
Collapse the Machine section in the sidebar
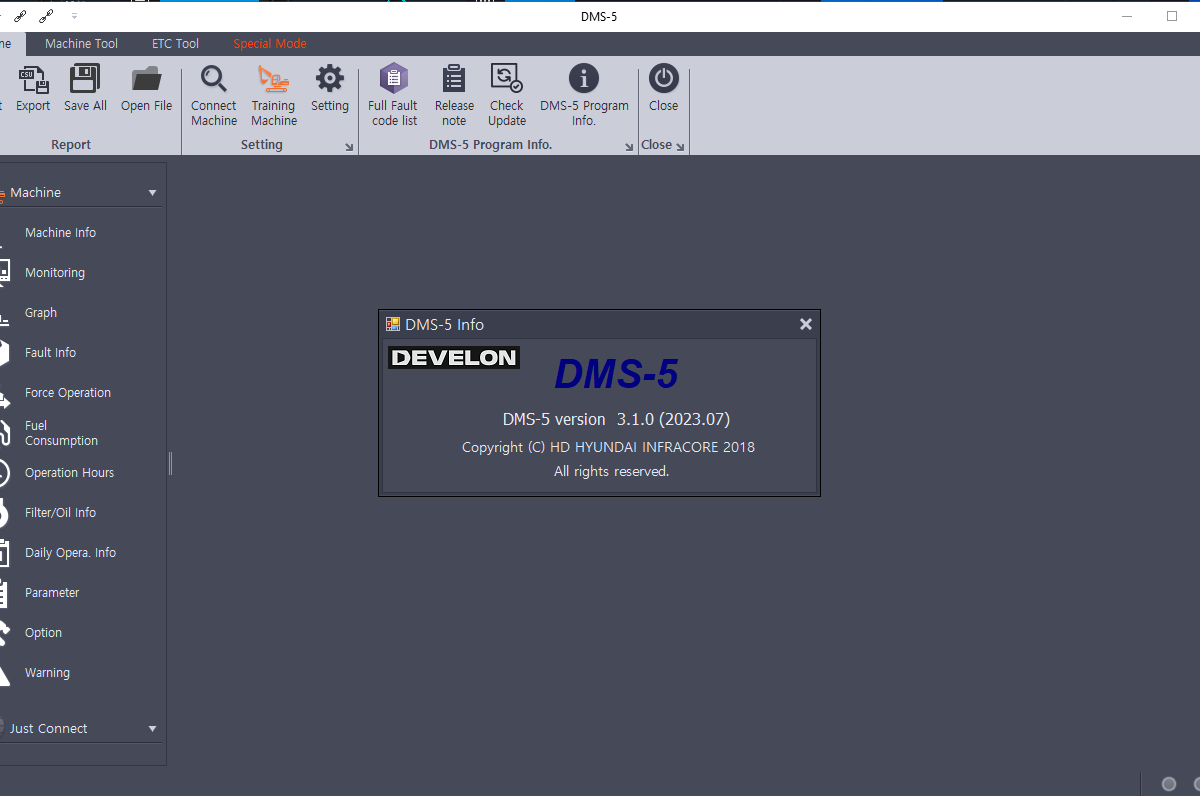click(152, 192)
